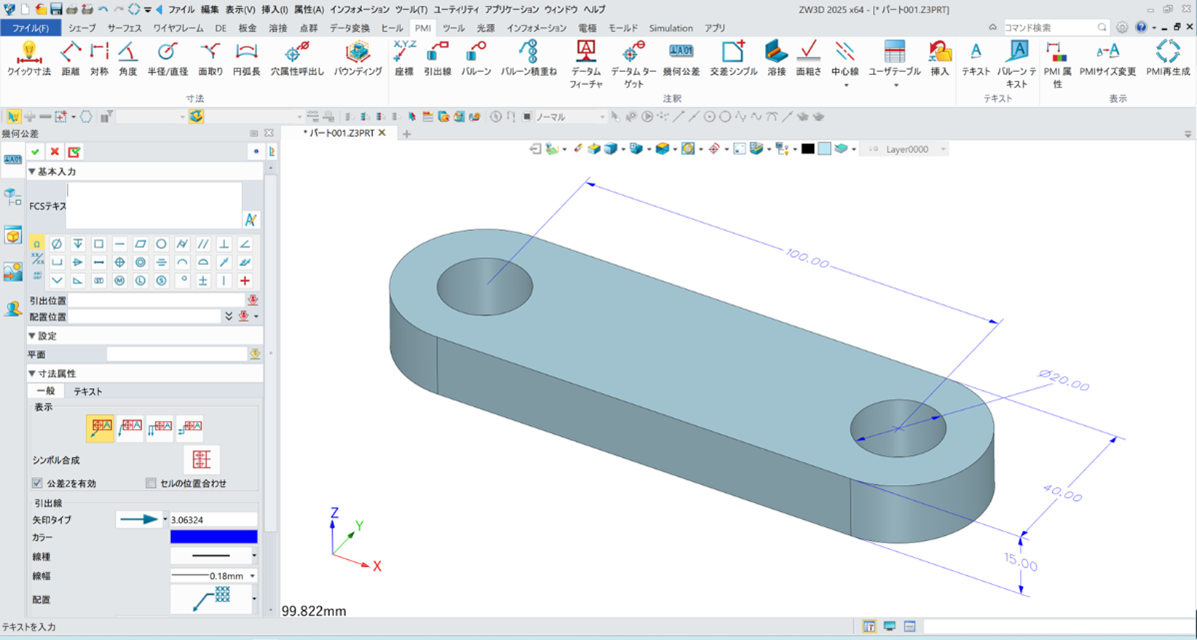Insert the circled M material condition symbol

click(119, 281)
